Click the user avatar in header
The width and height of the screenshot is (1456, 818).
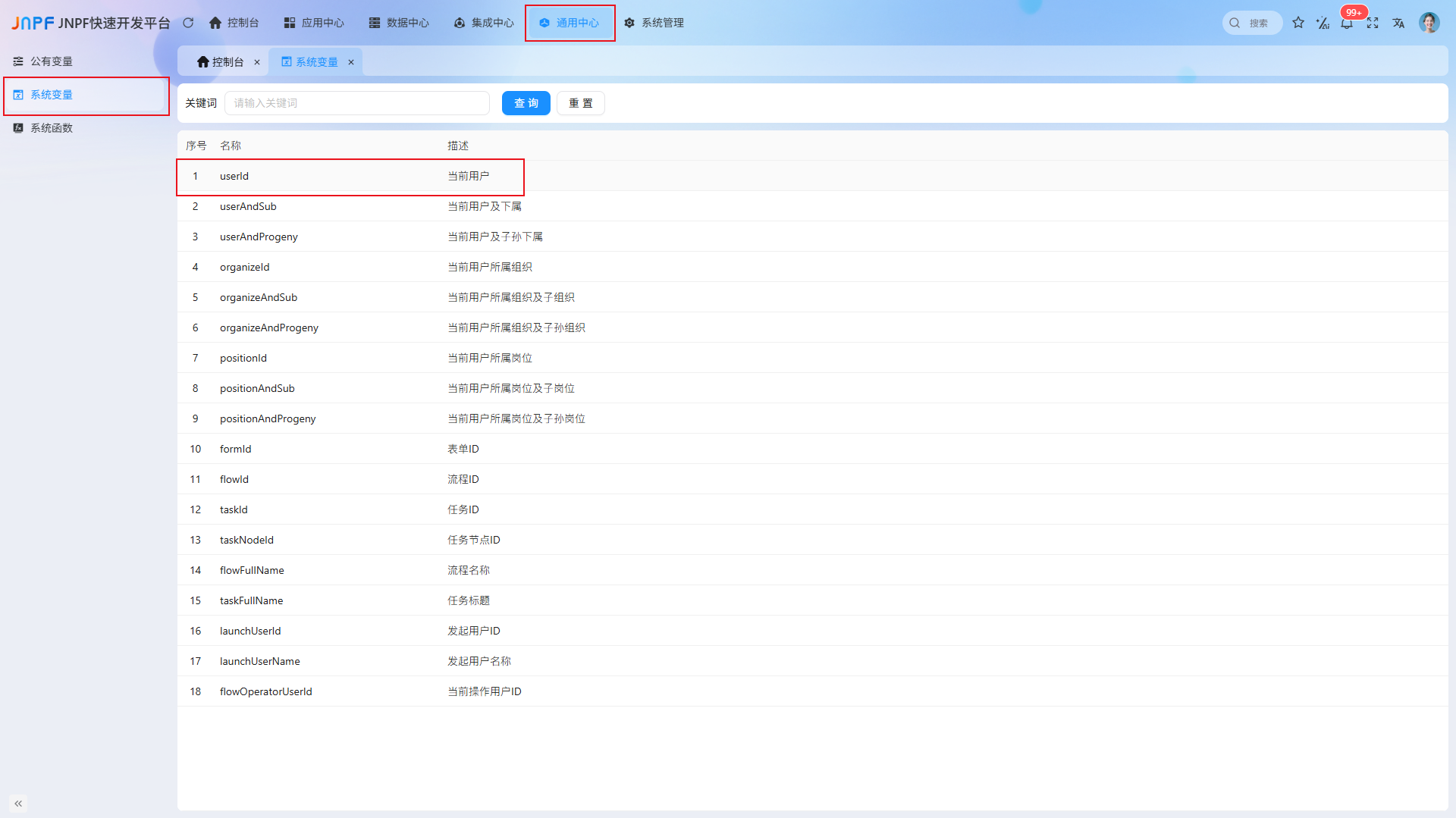click(x=1429, y=23)
